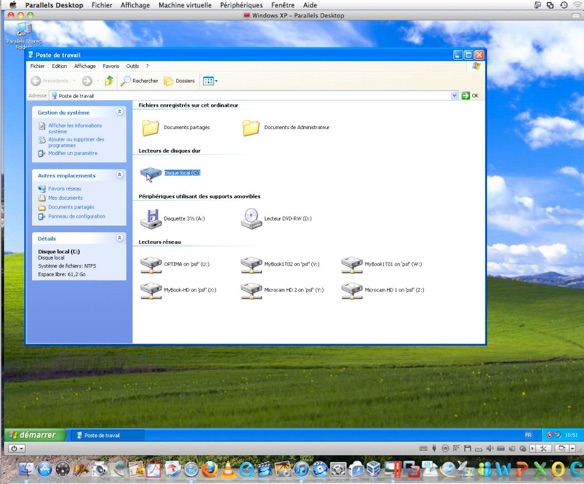Launch VirtualBox cube icon in Dock
This screenshot has width=584, height=484.
coord(374,469)
